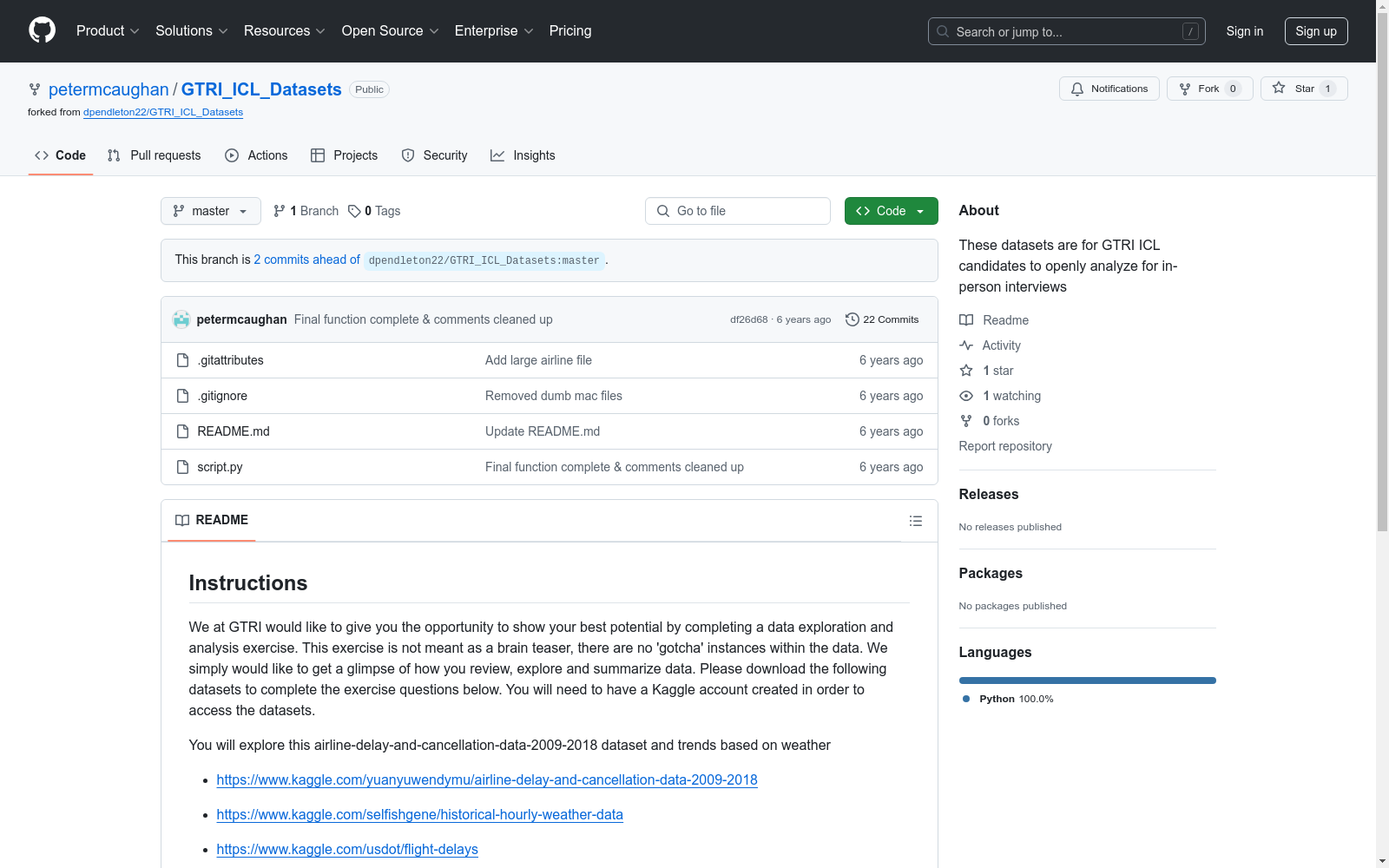Screen dimensions: 1389x868
Task: Open 'Add large airline file' commit message
Action: tap(538, 360)
